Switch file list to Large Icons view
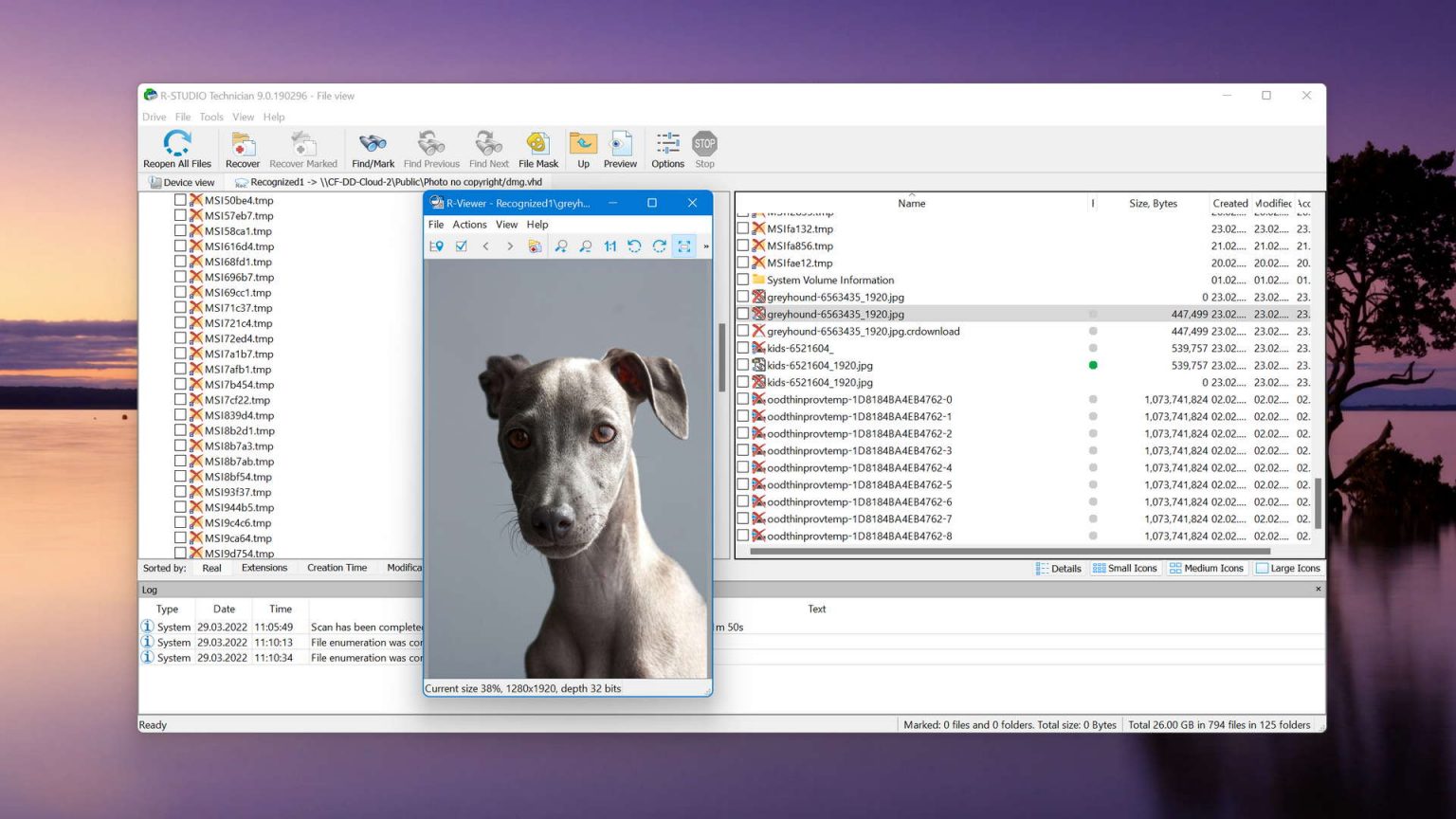 1287,568
